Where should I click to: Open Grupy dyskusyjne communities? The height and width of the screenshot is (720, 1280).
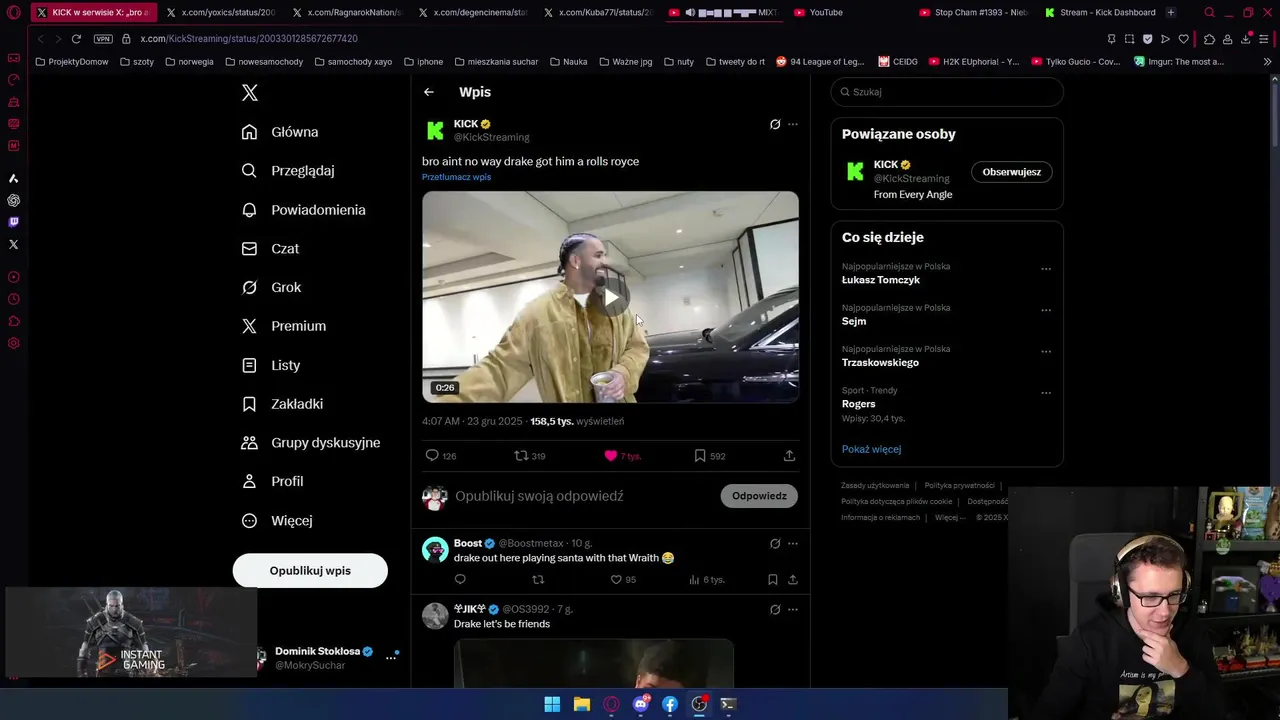311,443
